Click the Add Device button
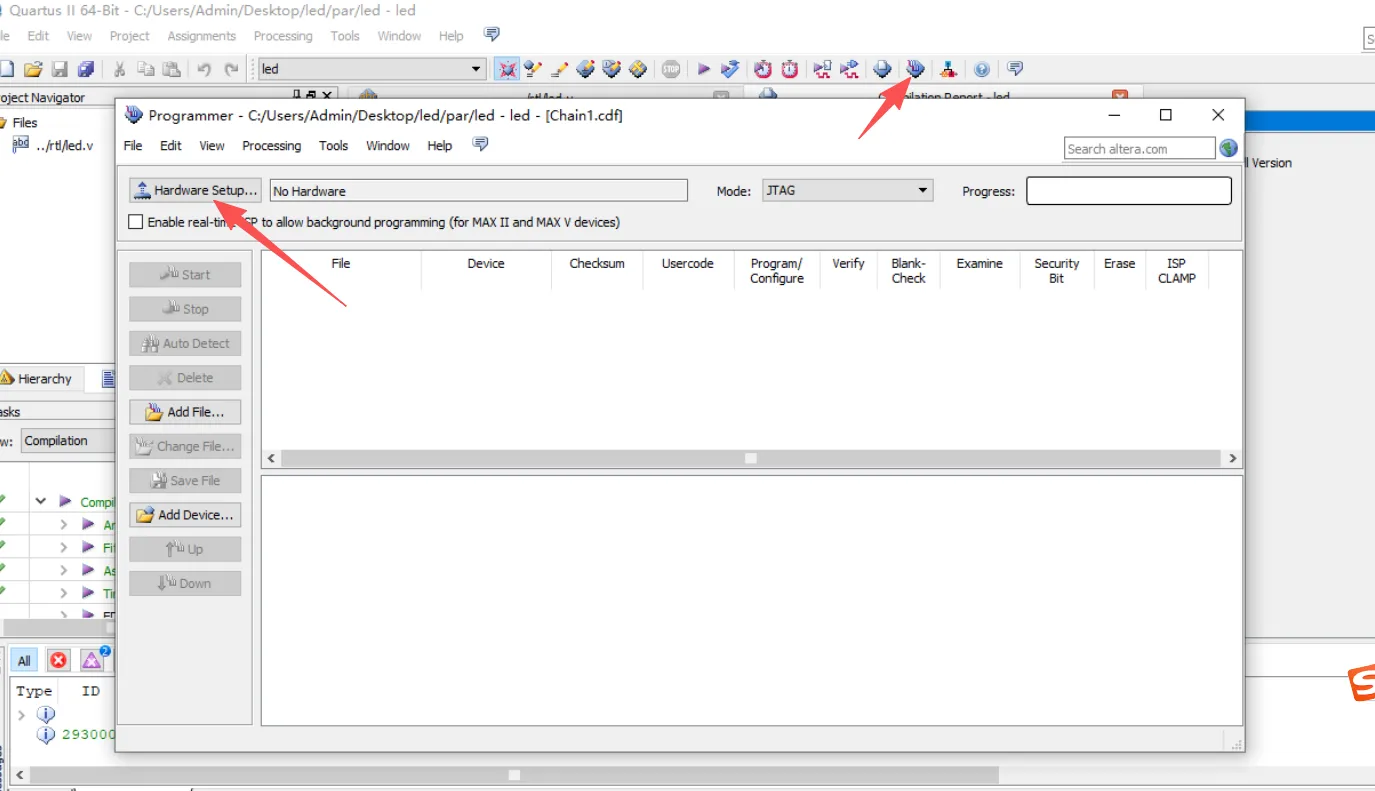 tap(185, 515)
